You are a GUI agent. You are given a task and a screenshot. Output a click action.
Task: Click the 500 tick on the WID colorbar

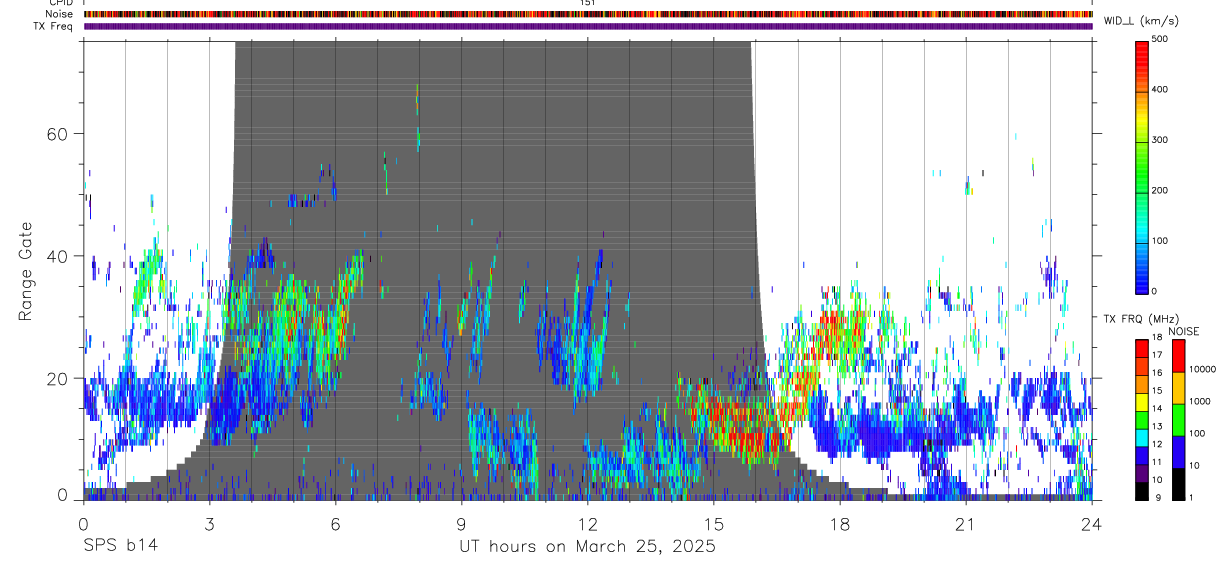tap(1160, 40)
